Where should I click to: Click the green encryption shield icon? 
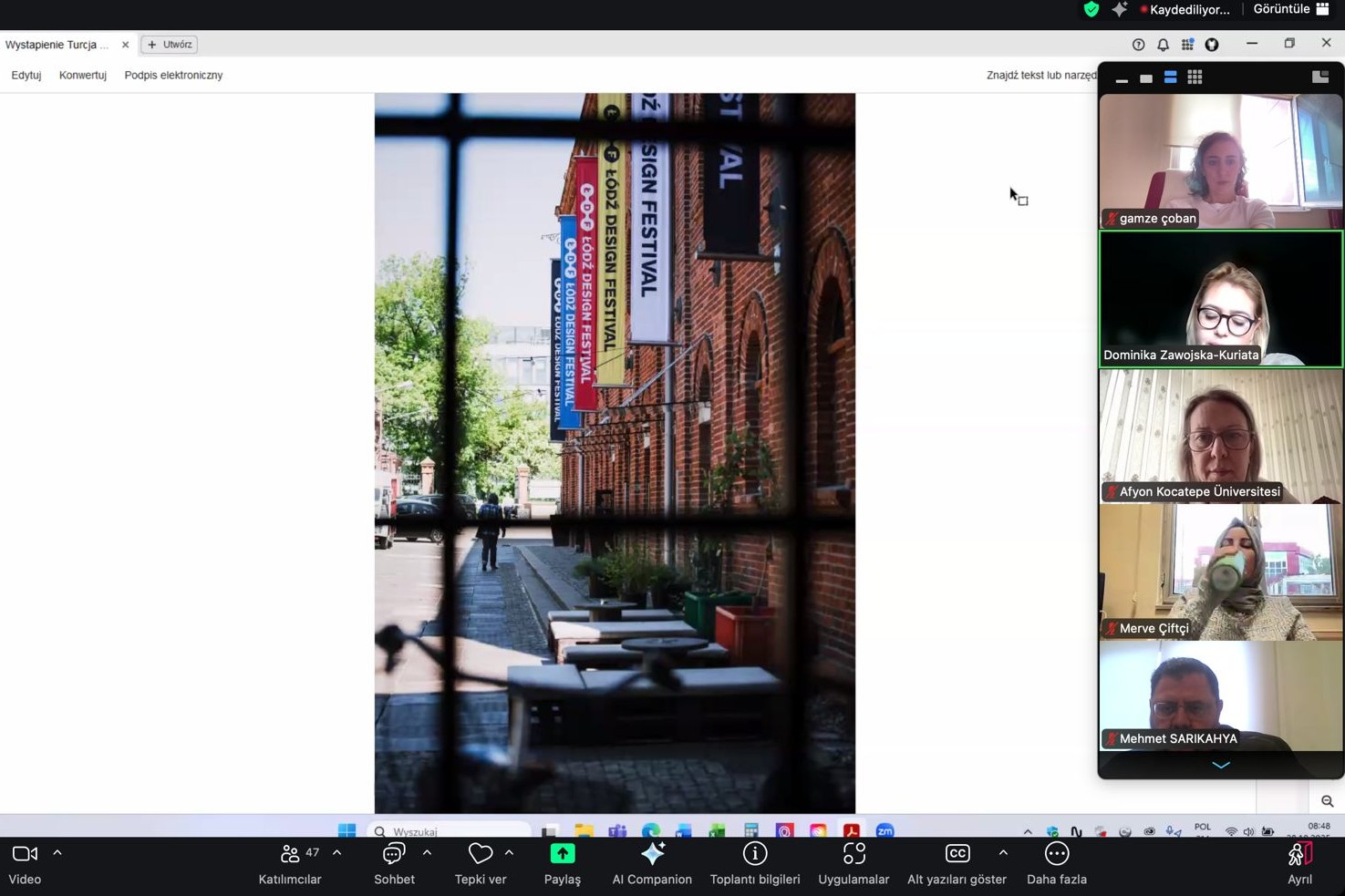(1091, 10)
